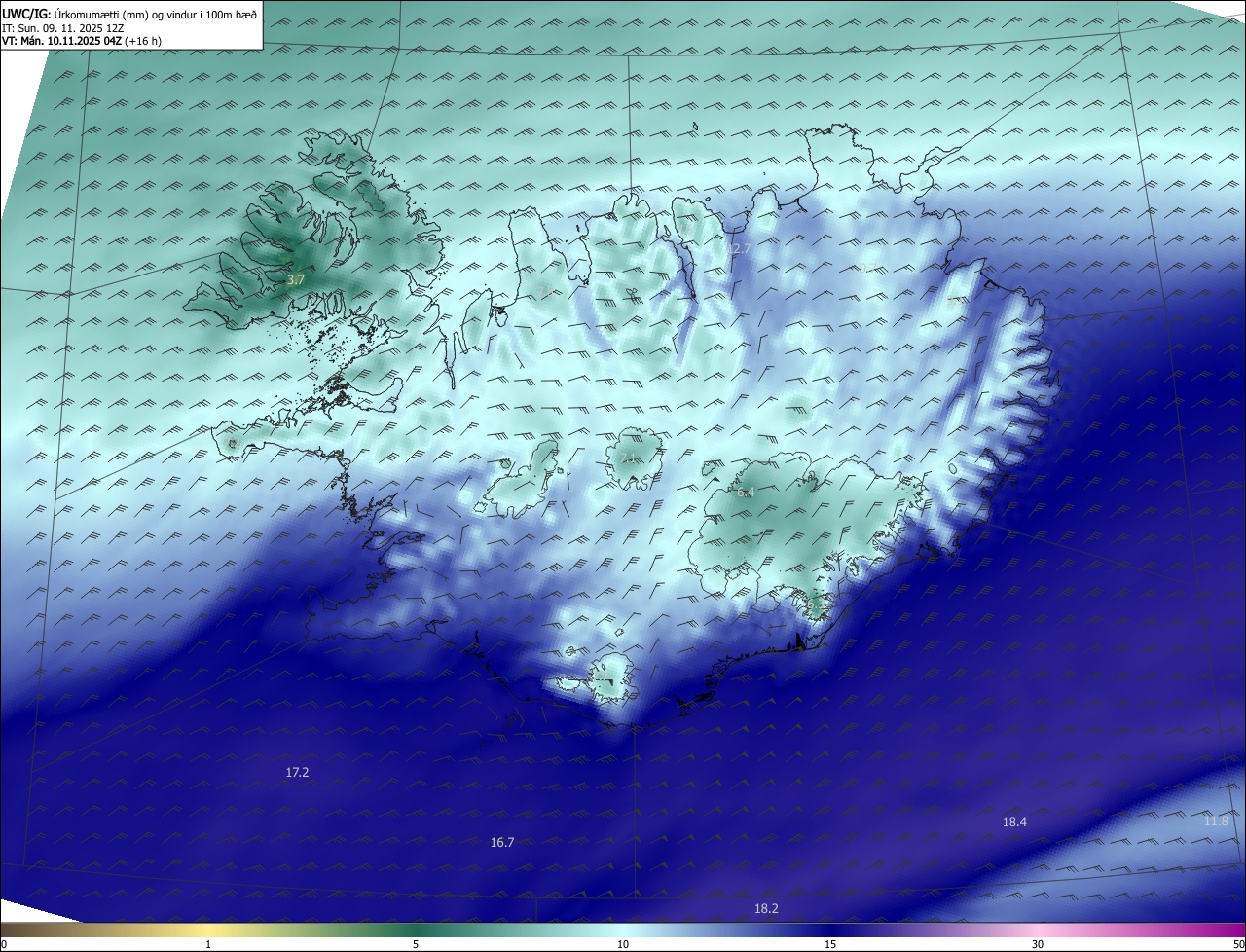Image resolution: width=1246 pixels, height=952 pixels.
Task: Click the colorbar label 50
Action: tap(1238, 944)
